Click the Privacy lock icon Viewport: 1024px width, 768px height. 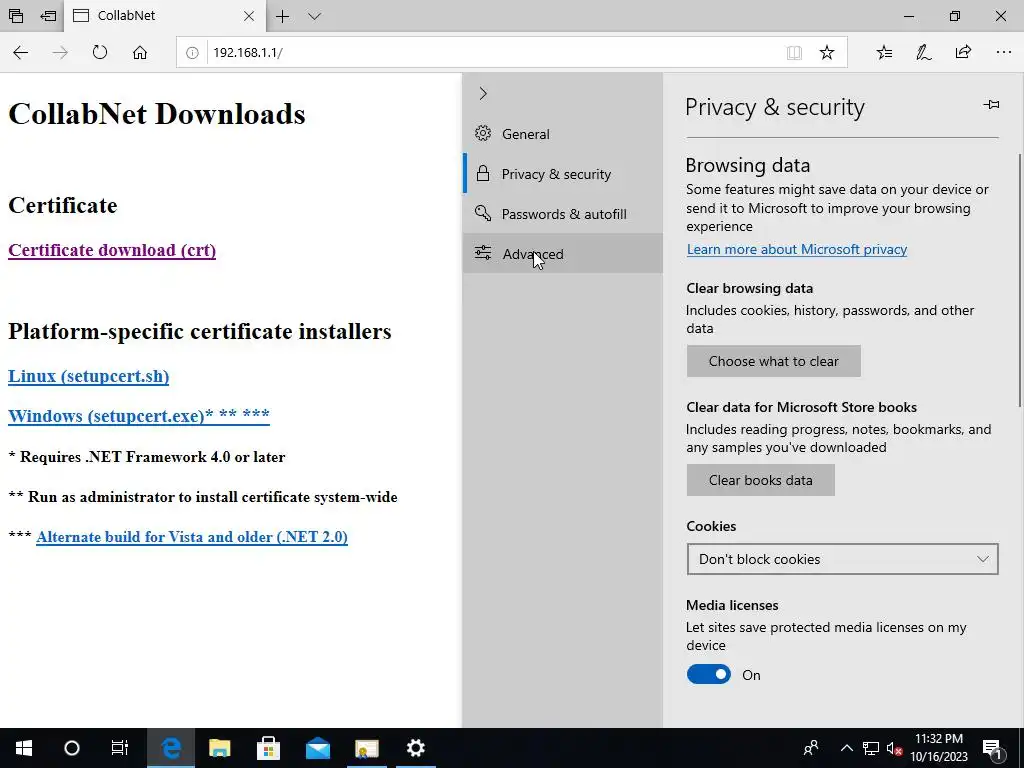483,173
